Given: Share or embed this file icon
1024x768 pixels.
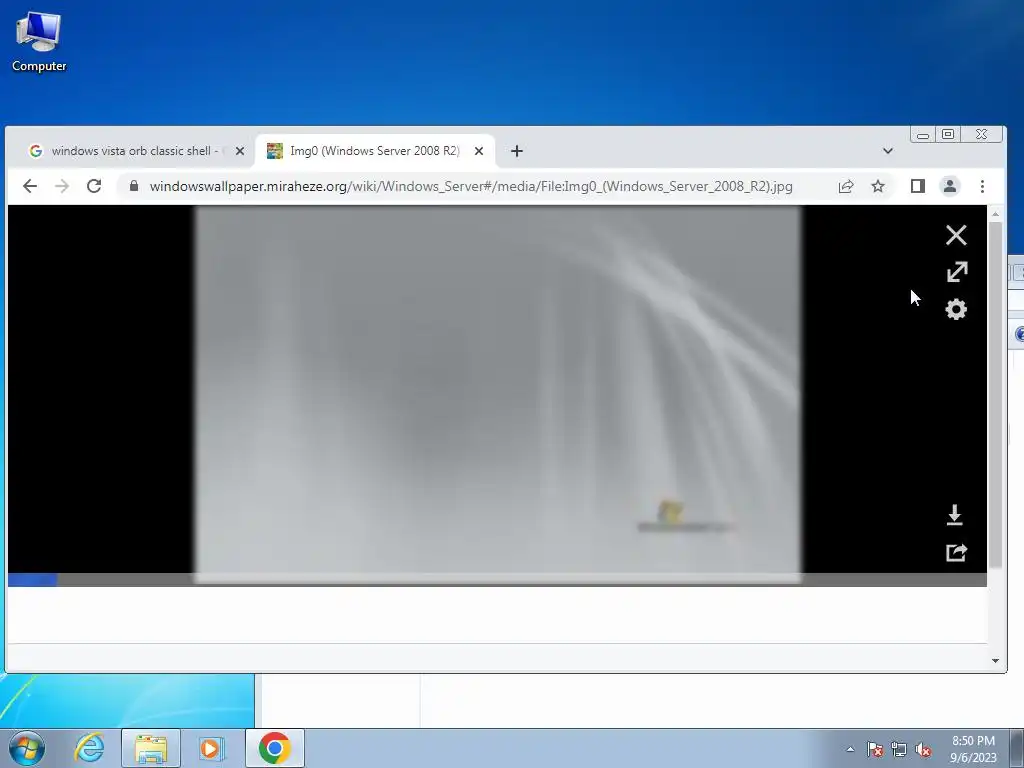Looking at the screenshot, I should [x=956, y=552].
